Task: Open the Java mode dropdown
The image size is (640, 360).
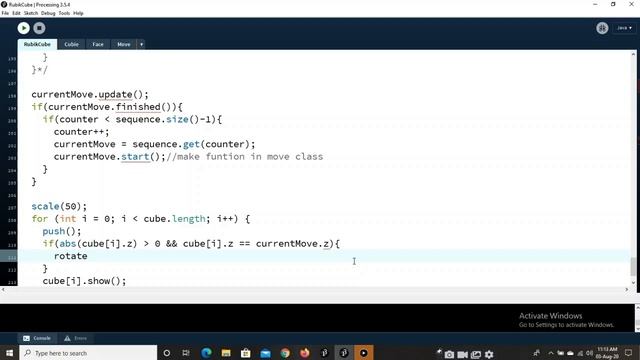Action: click(x=624, y=28)
